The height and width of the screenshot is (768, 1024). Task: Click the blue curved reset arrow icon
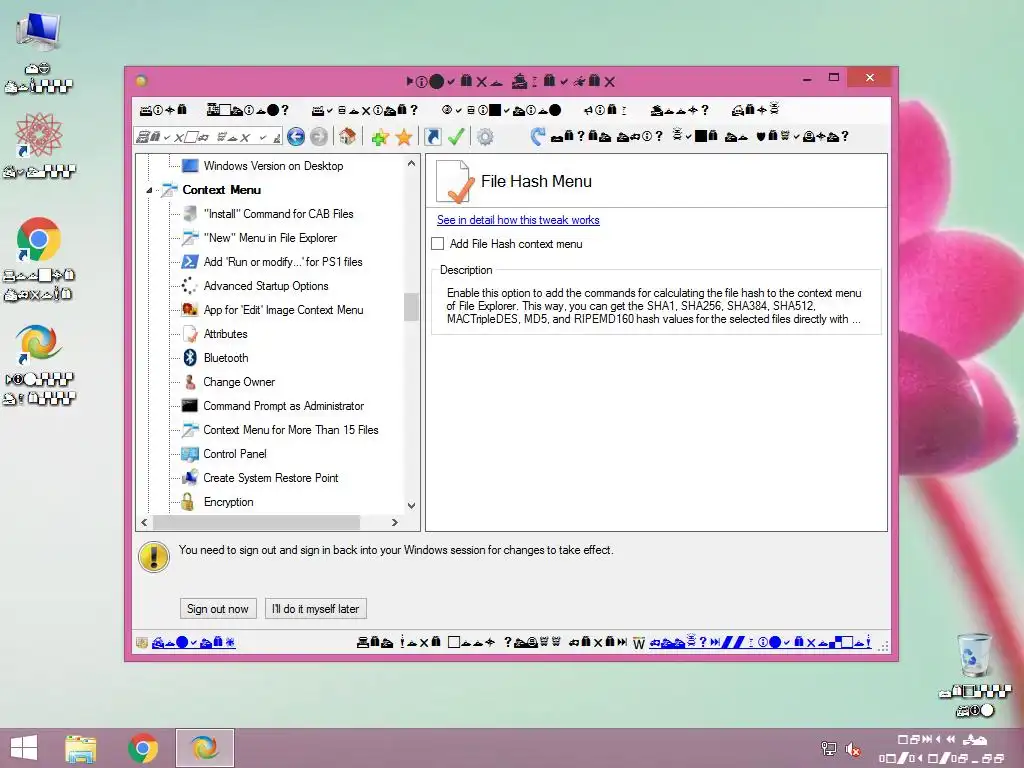click(537, 136)
